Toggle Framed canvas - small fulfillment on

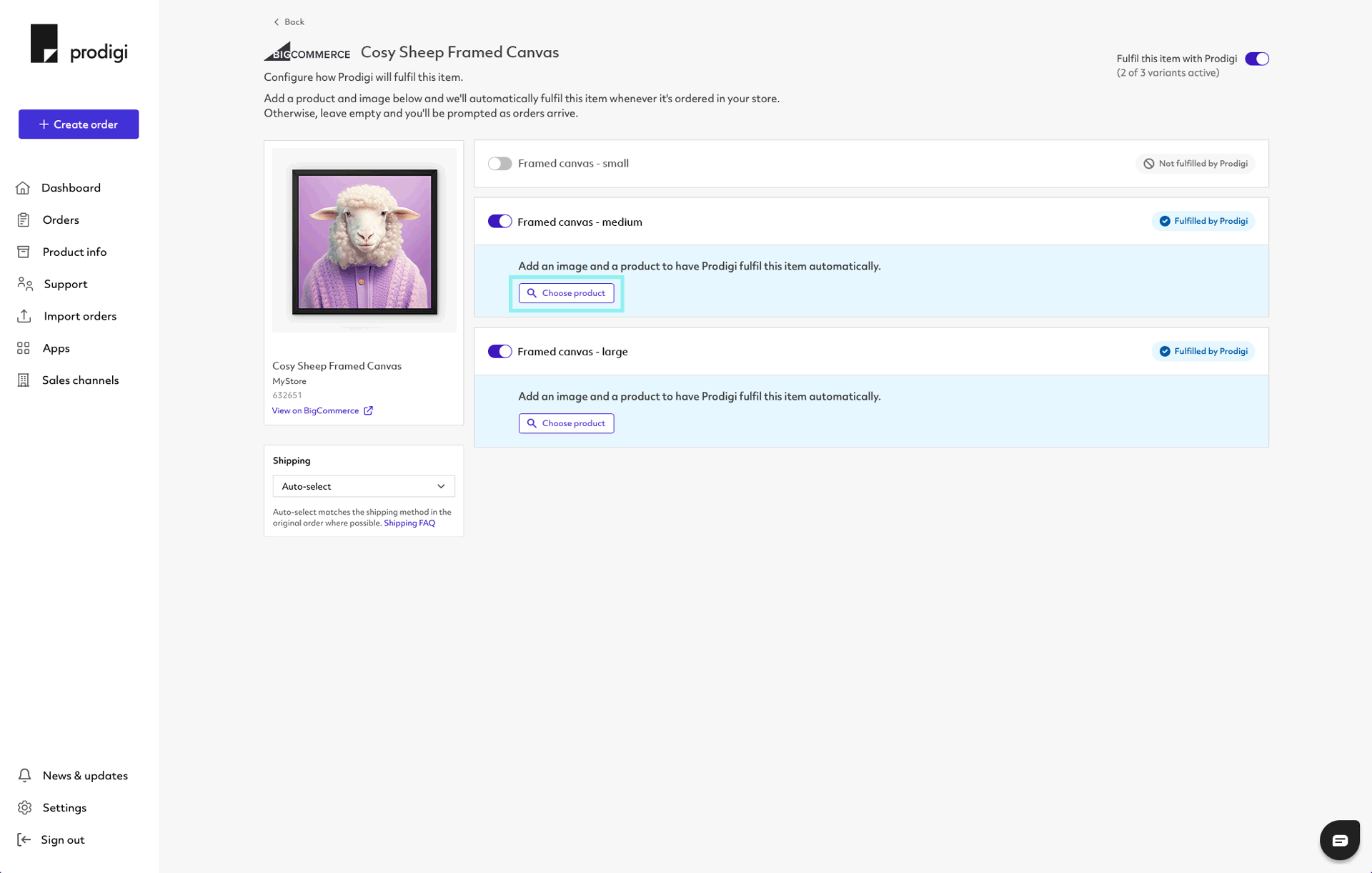pyautogui.click(x=500, y=163)
